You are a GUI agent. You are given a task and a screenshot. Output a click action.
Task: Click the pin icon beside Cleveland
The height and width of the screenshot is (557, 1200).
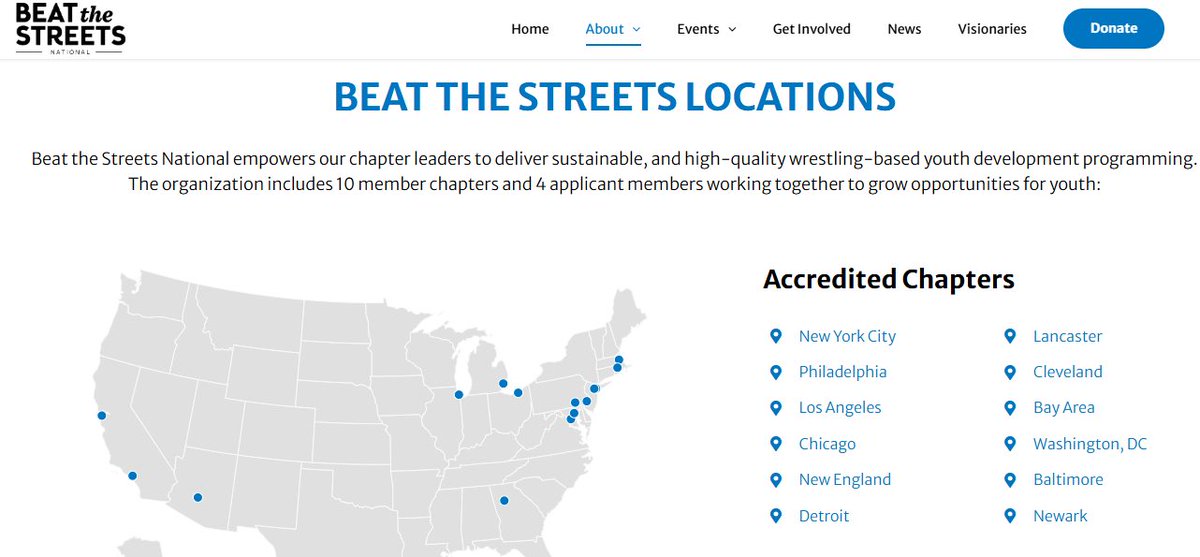pyautogui.click(x=1010, y=372)
